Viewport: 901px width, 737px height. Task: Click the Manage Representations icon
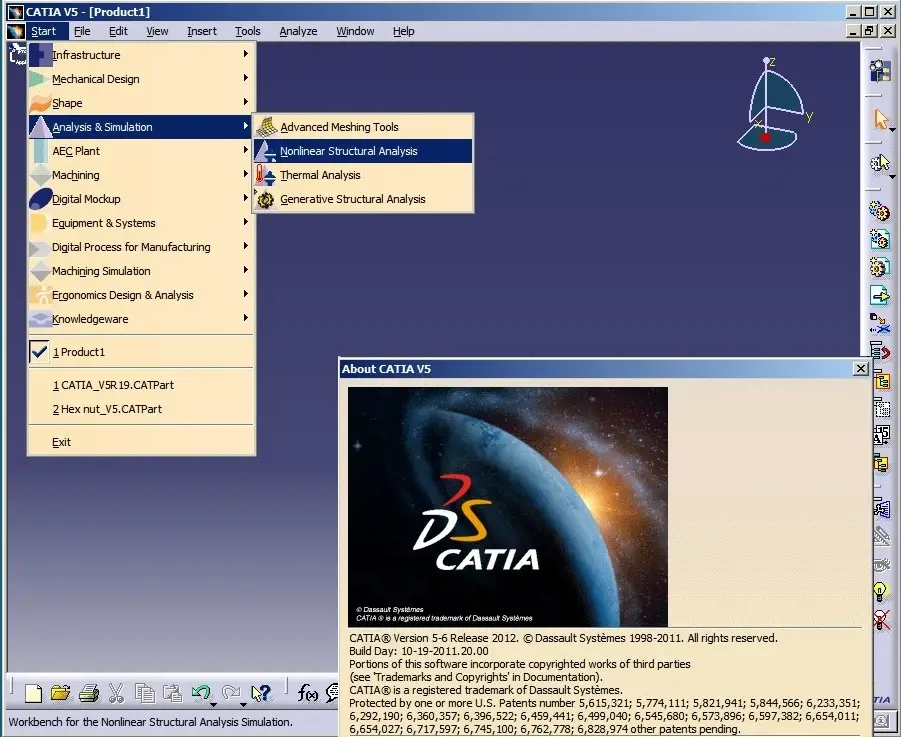click(x=881, y=508)
